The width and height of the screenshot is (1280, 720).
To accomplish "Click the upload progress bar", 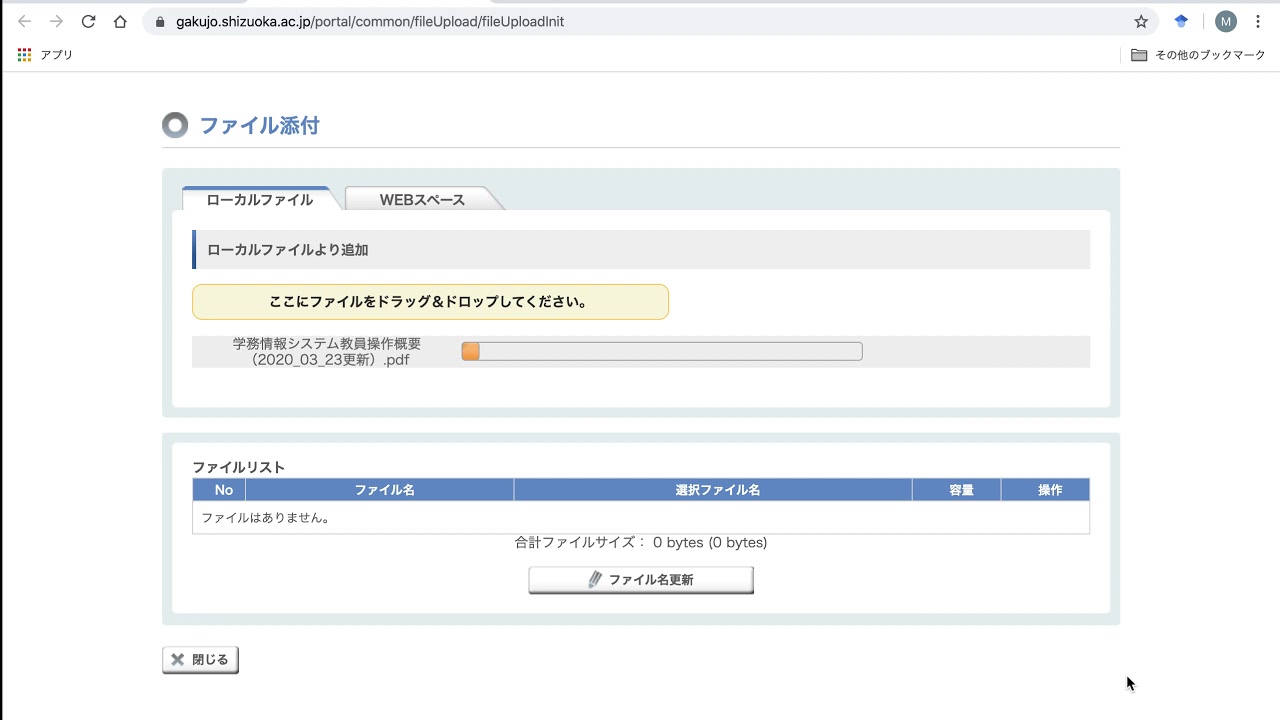I will click(x=661, y=351).
